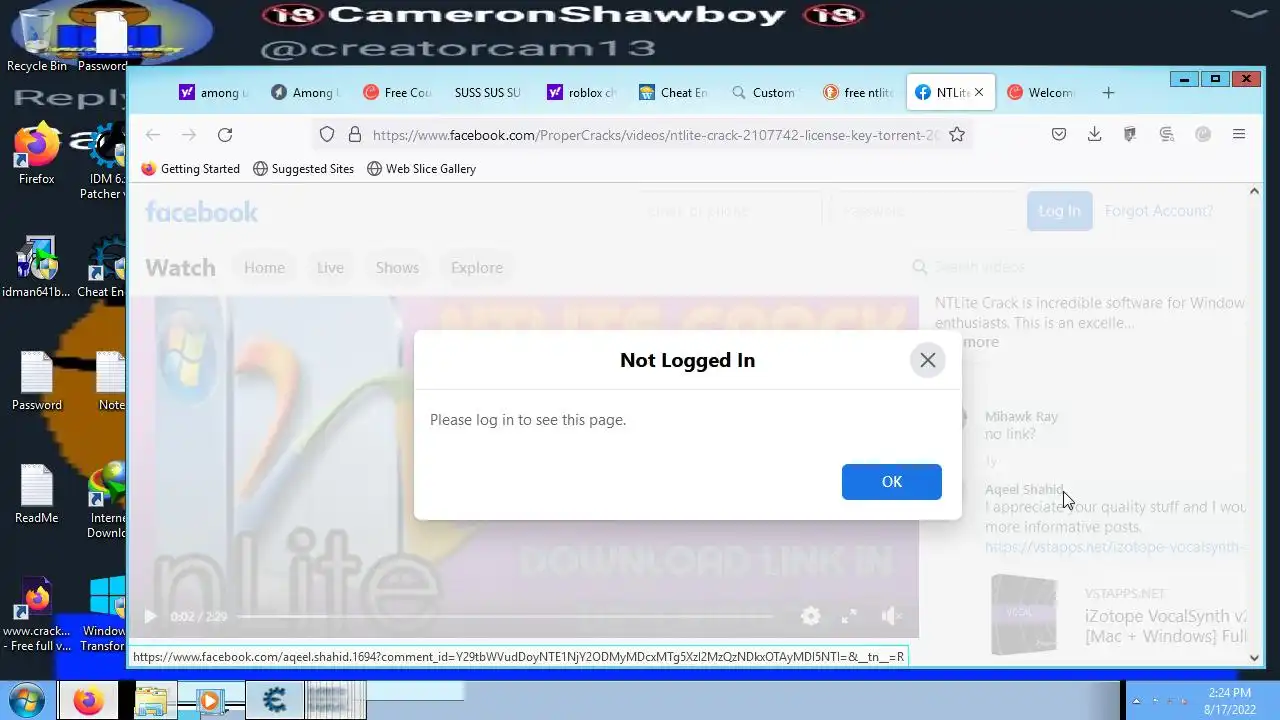Open the Cheat Engine taskbar icon

pyautogui.click(x=273, y=700)
